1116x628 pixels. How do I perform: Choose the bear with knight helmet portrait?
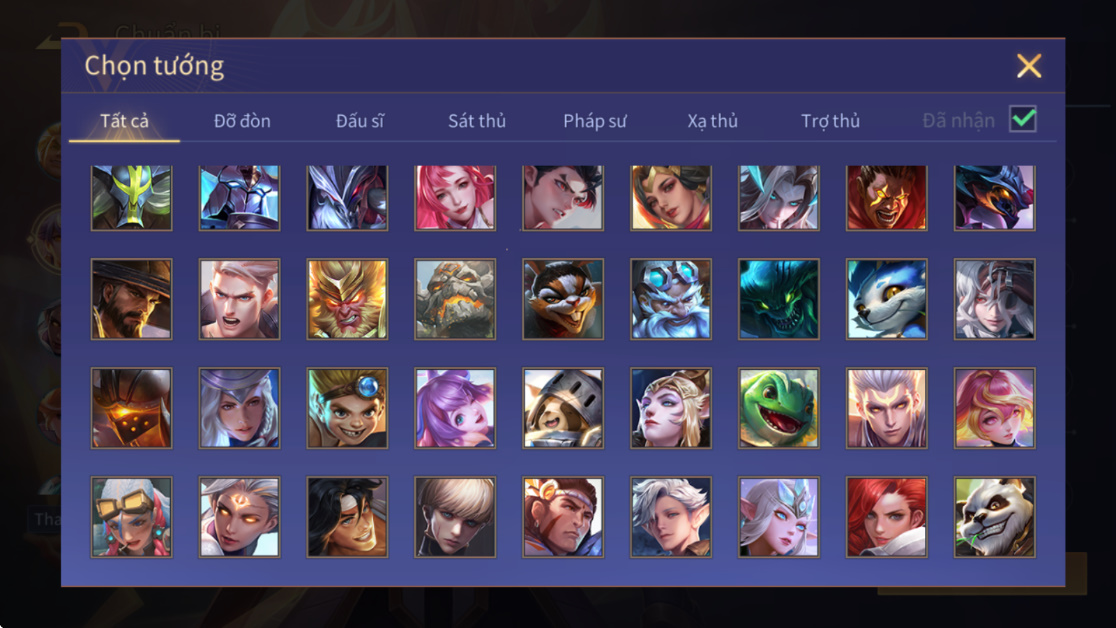(563, 408)
